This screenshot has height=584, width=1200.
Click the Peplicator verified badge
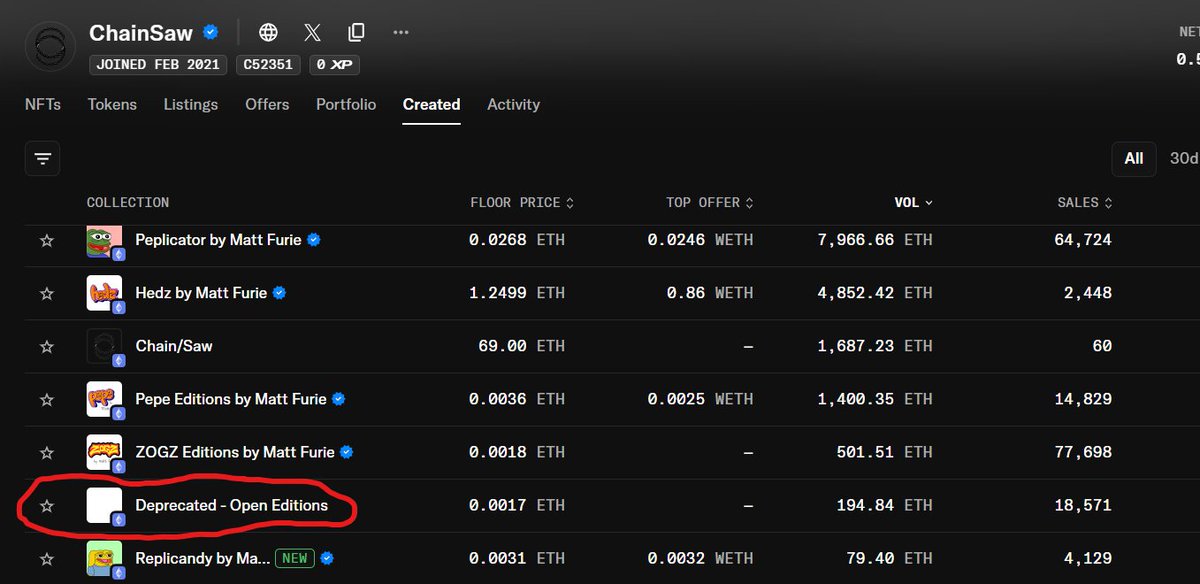coord(314,240)
